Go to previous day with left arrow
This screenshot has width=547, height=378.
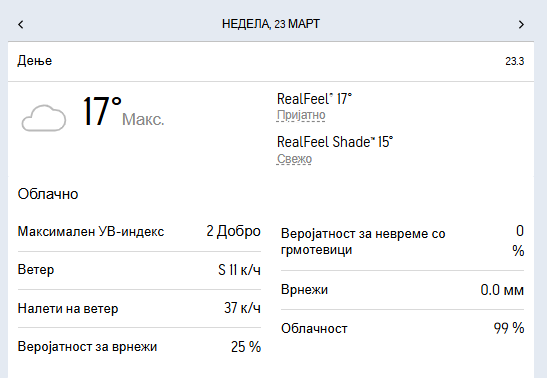click(21, 24)
